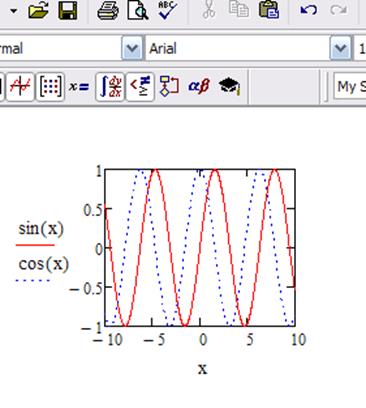
Task: Redo the last undone action
Action: tap(338, 10)
